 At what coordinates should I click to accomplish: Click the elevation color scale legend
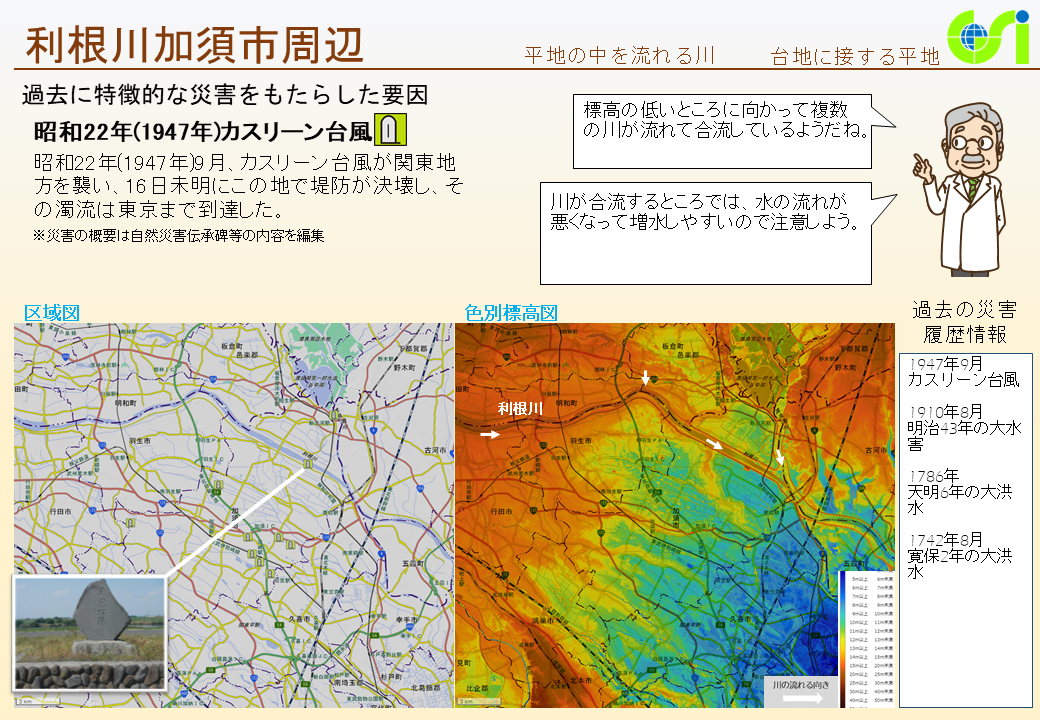tap(868, 638)
